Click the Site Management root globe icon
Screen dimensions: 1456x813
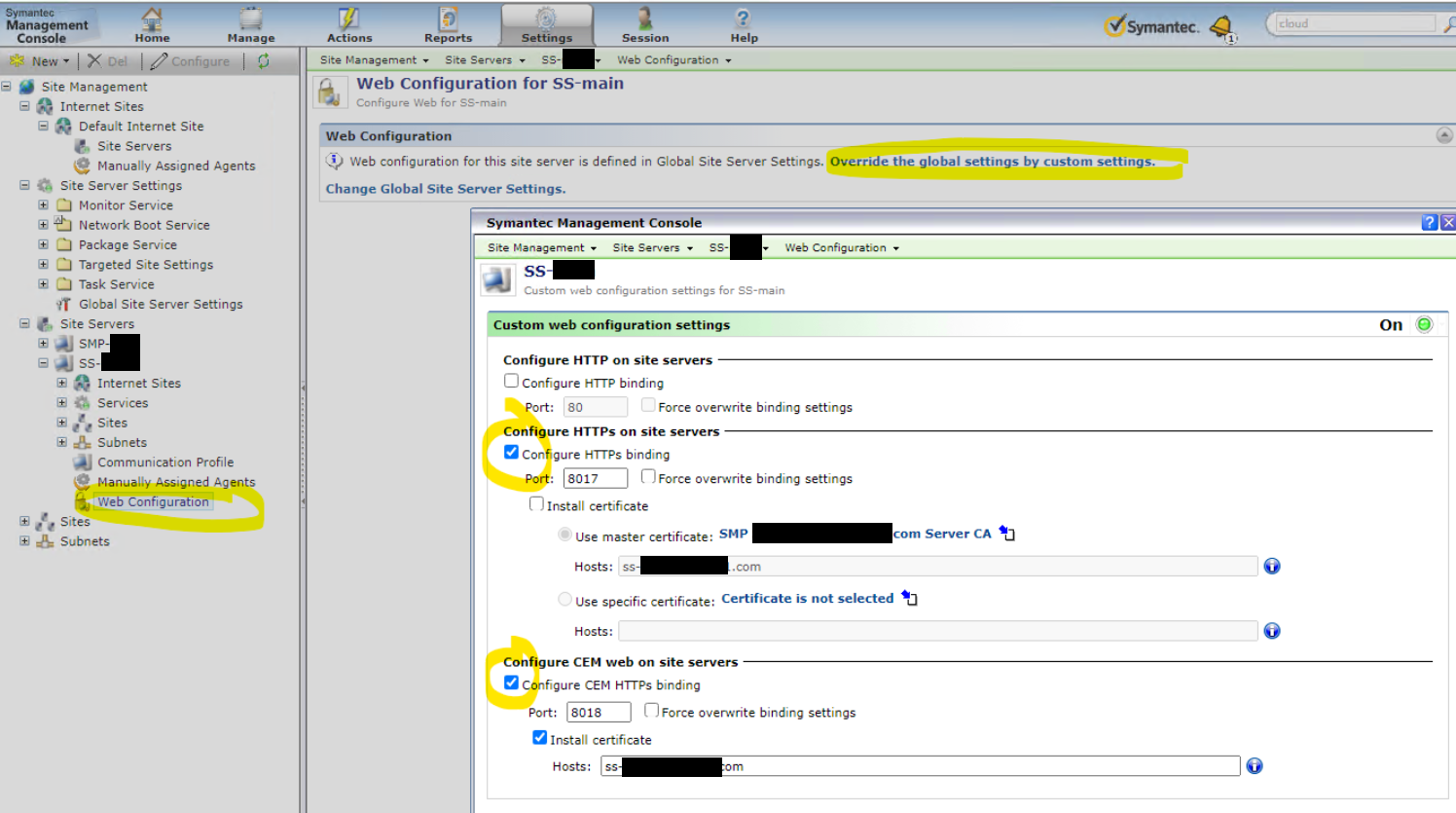point(26,87)
